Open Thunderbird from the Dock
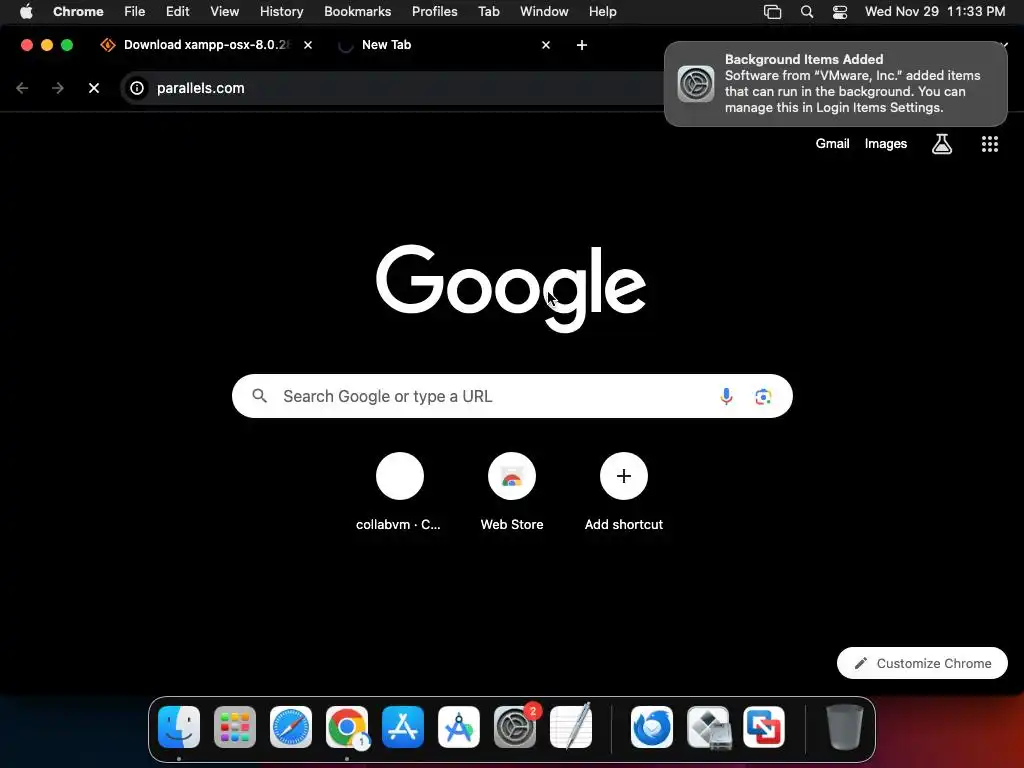This screenshot has width=1024, height=768. (x=652, y=726)
